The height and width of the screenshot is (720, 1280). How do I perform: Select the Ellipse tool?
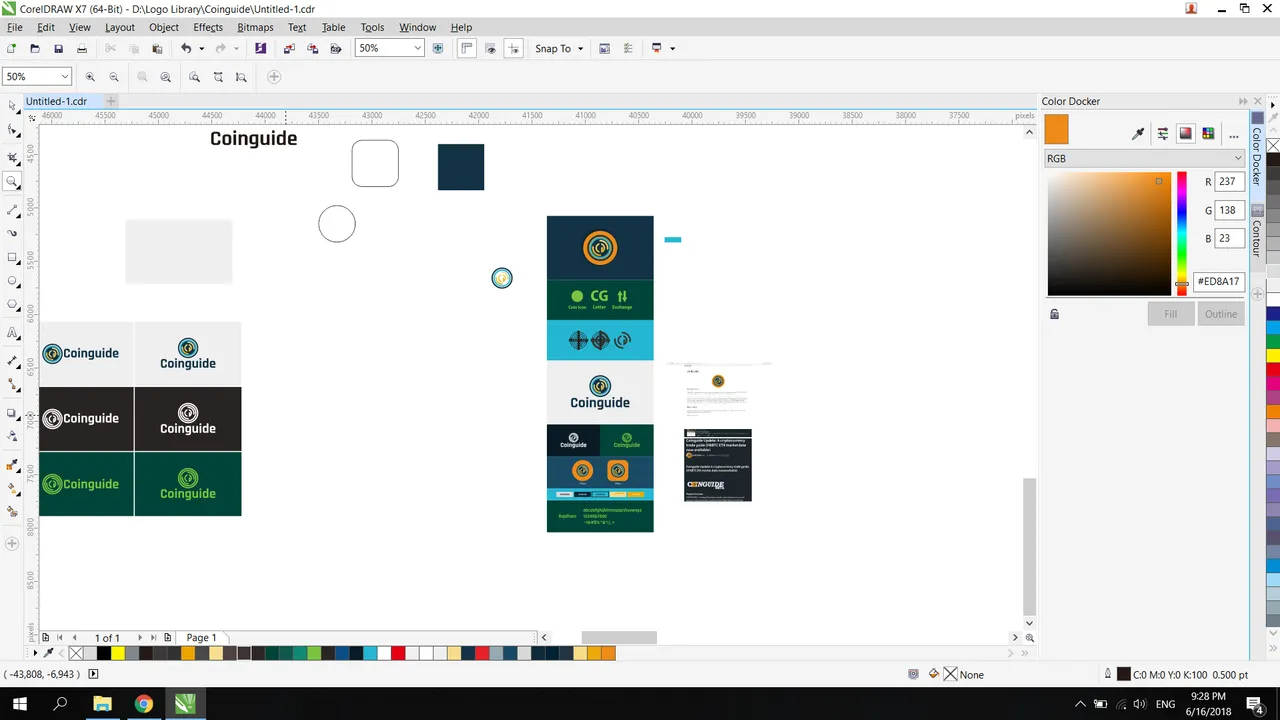(12, 281)
